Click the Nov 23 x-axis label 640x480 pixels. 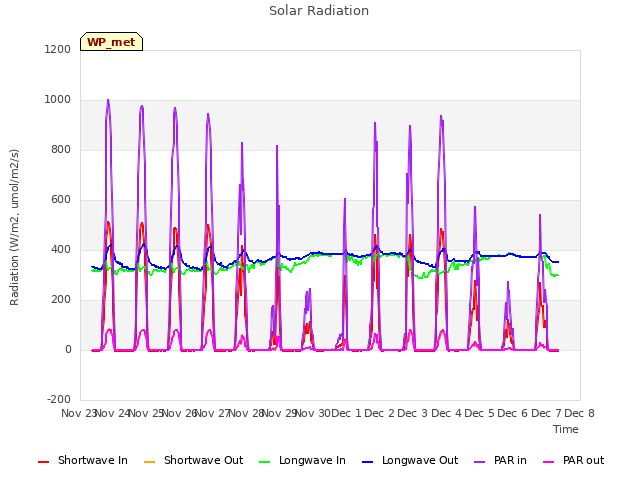coord(78,413)
